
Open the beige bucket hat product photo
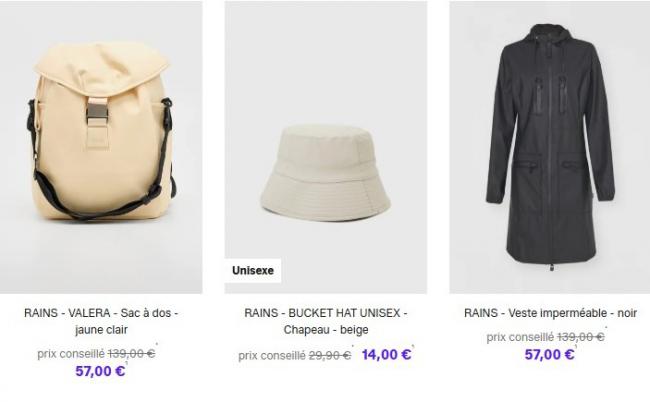point(326,147)
